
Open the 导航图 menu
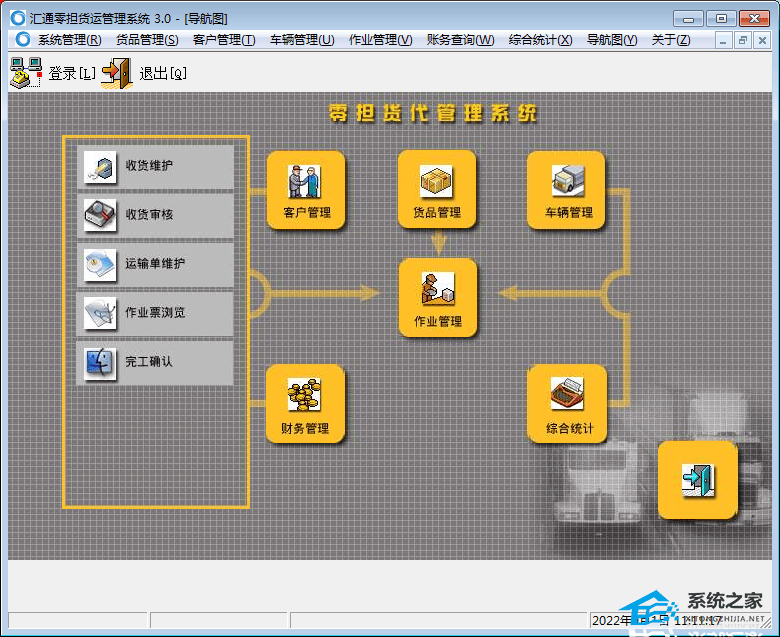tap(612, 40)
